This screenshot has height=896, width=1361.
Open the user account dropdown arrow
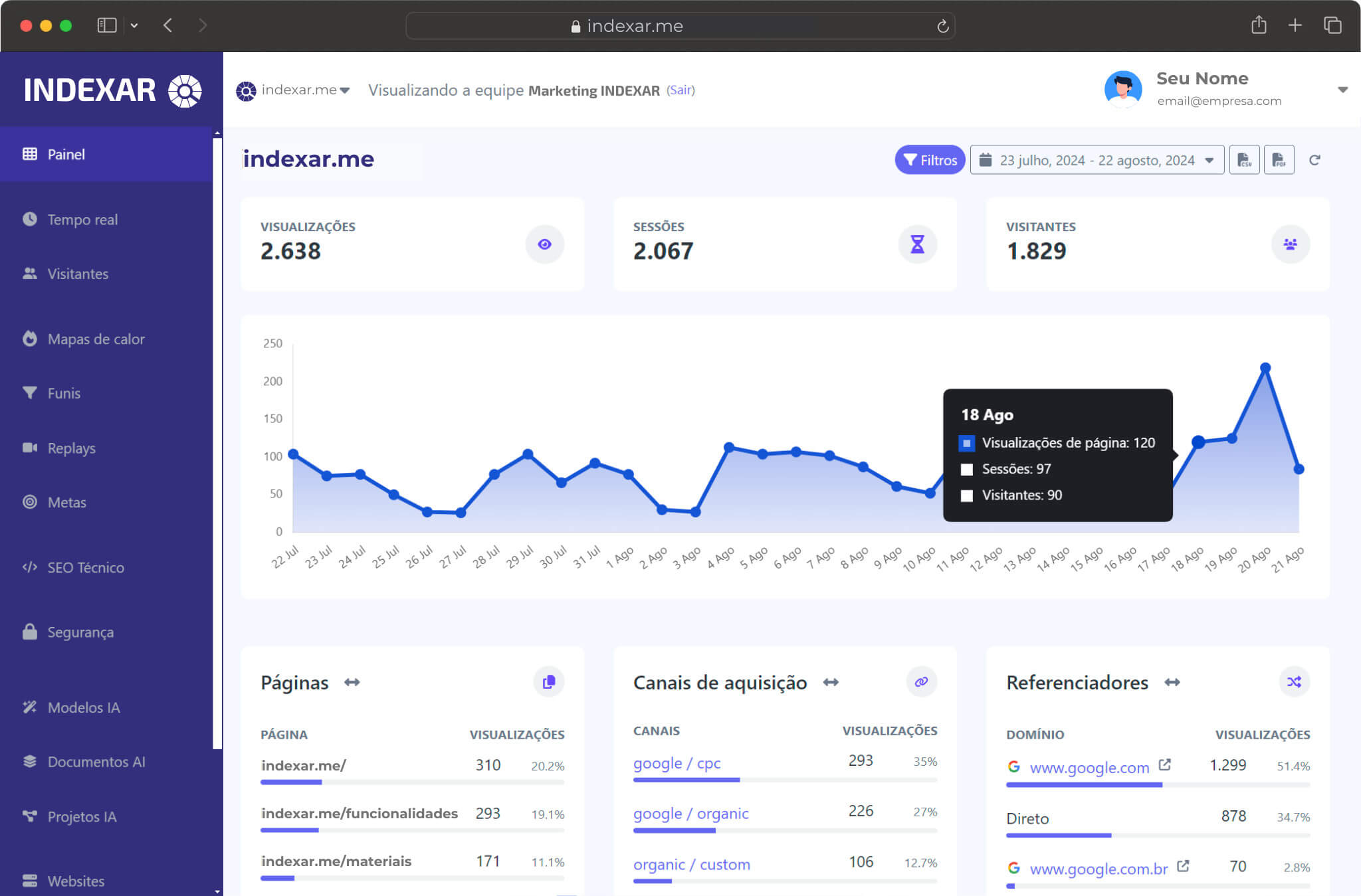click(1342, 90)
